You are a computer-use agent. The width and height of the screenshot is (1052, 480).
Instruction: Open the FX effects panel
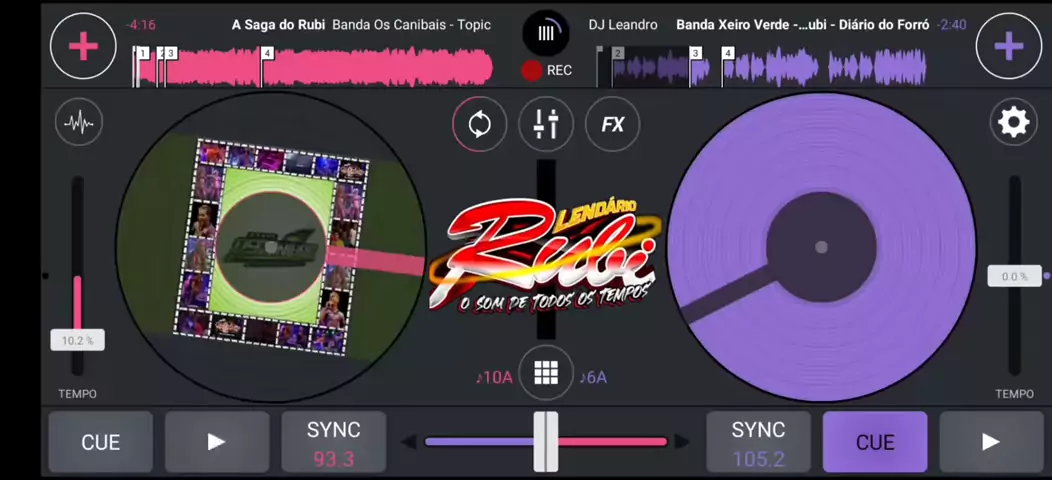(x=612, y=125)
